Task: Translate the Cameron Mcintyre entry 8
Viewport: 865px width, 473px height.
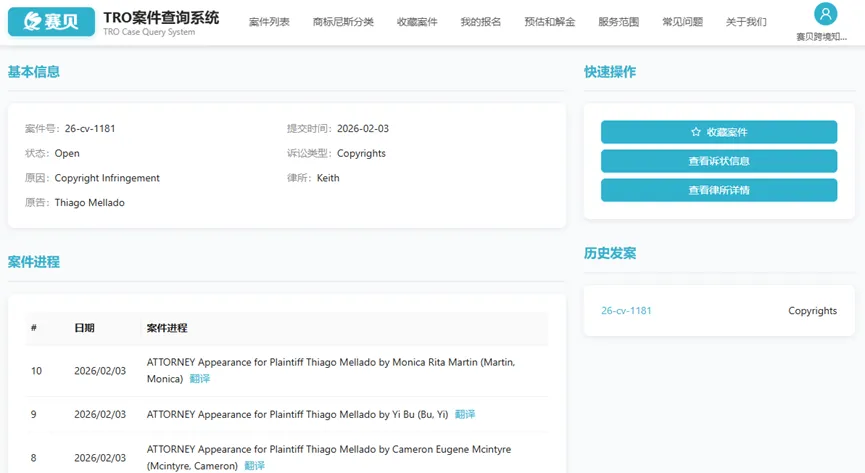Action: (x=254, y=466)
